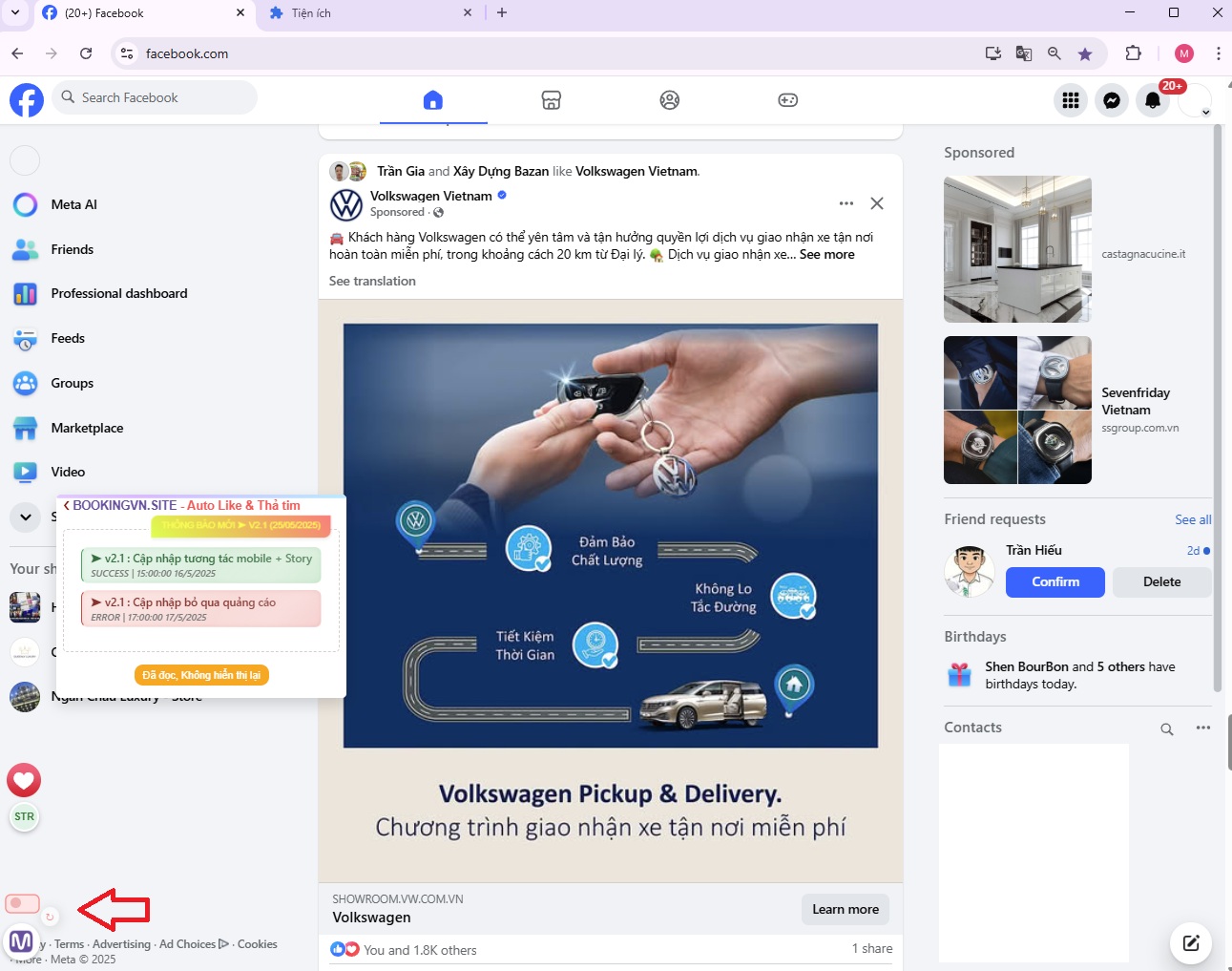The height and width of the screenshot is (971, 1232).
Task: Click the green STR circle icon
Action: click(24, 816)
